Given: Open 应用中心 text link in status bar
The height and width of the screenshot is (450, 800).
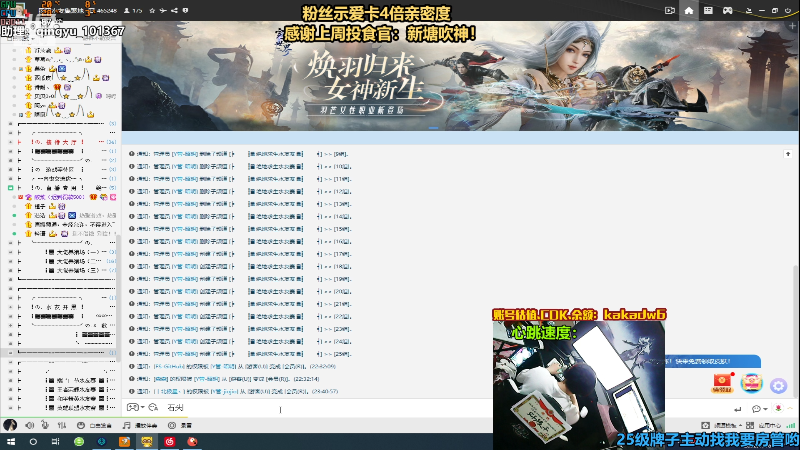Looking at the screenshot, I should tap(769, 425).
